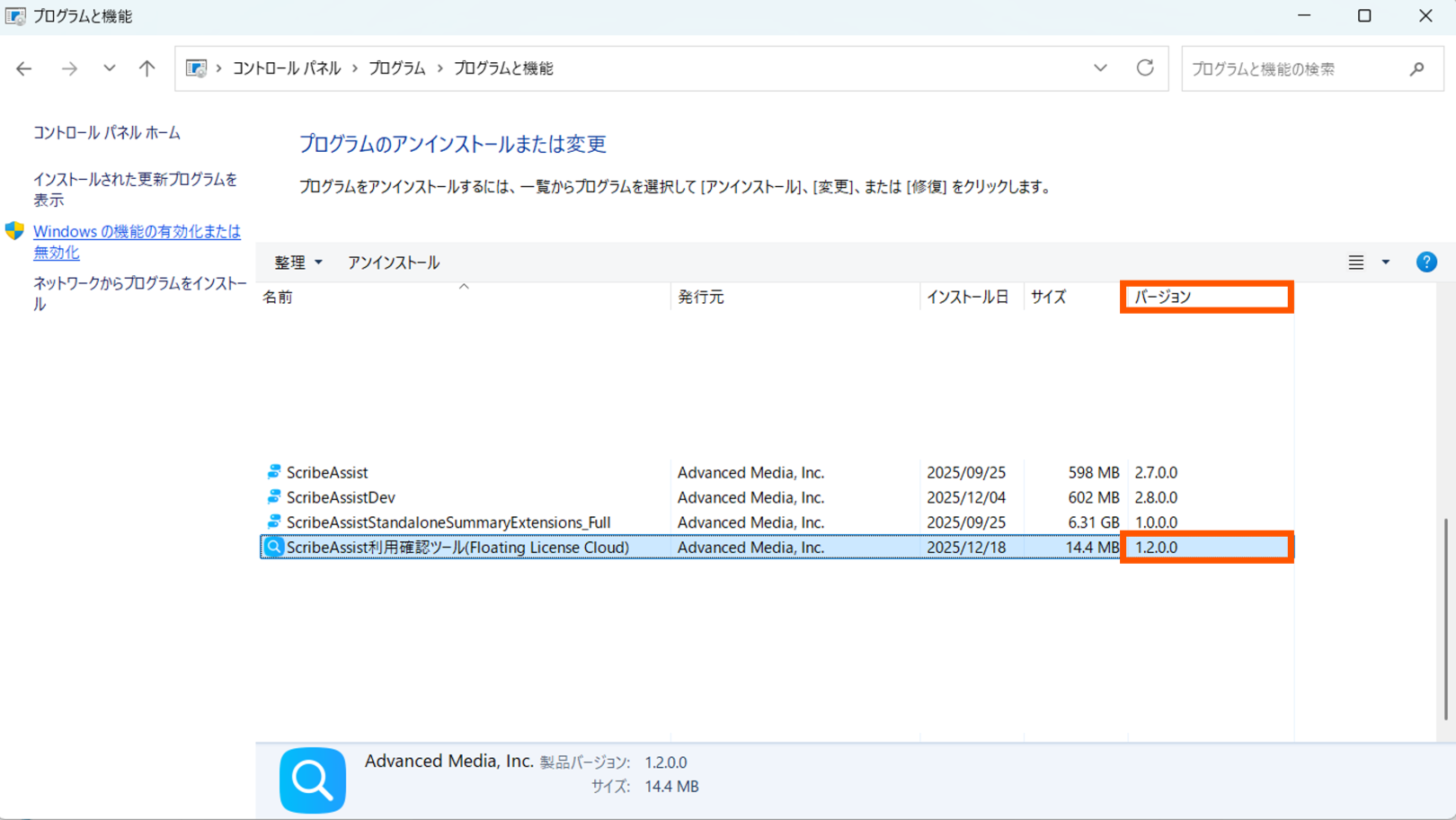This screenshot has height=820, width=1456.
Task: Expand the view options dropdown arrow
Action: point(1385,263)
